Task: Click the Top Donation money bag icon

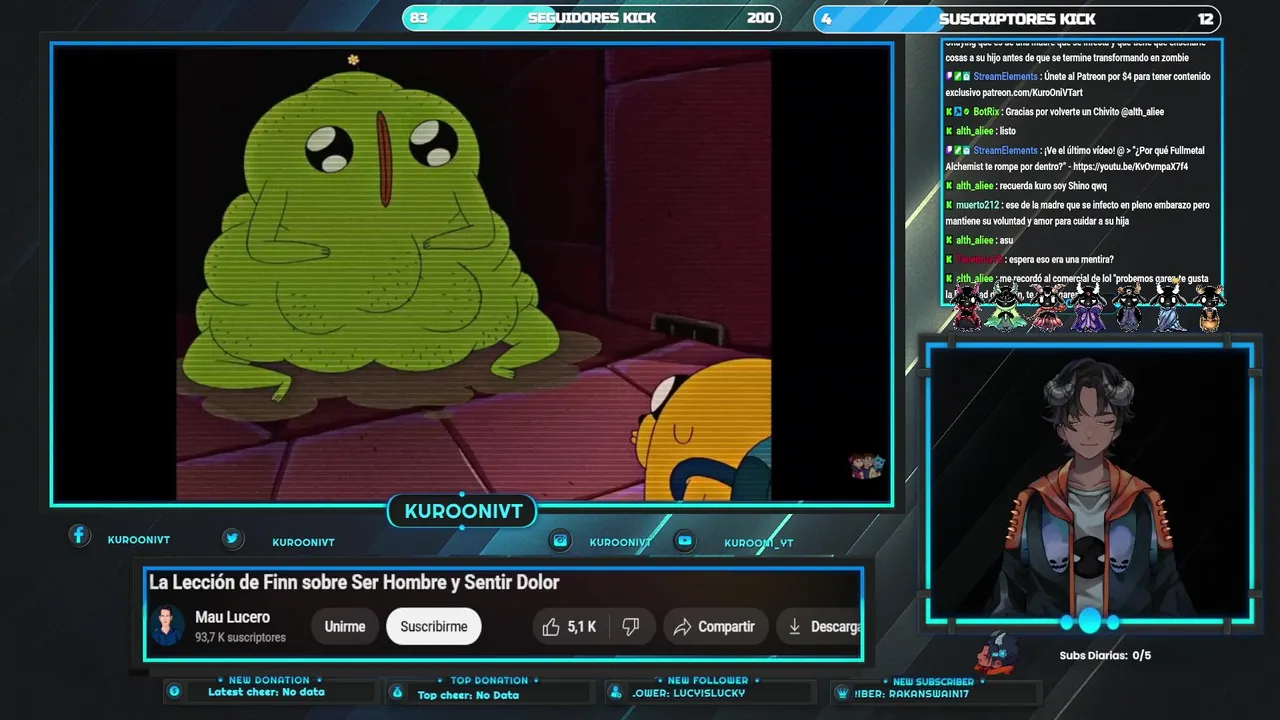Action: [397, 692]
